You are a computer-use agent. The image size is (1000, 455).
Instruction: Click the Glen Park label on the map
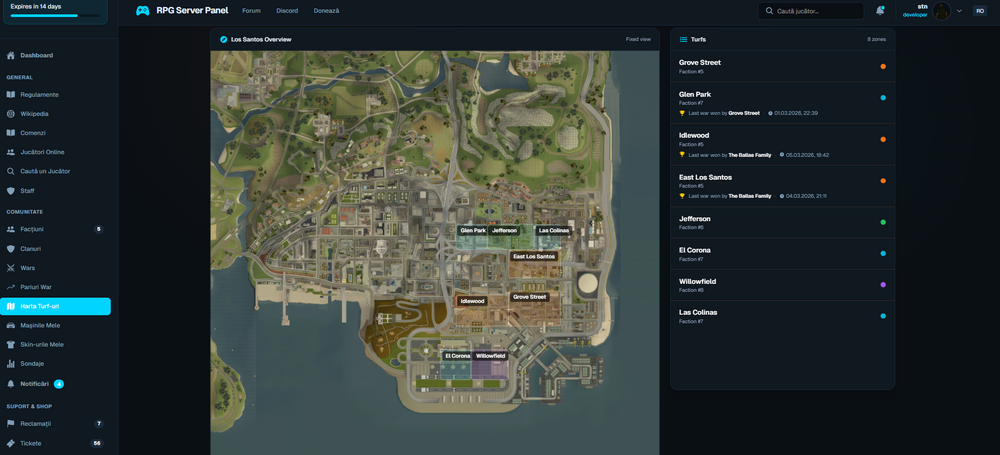point(473,230)
